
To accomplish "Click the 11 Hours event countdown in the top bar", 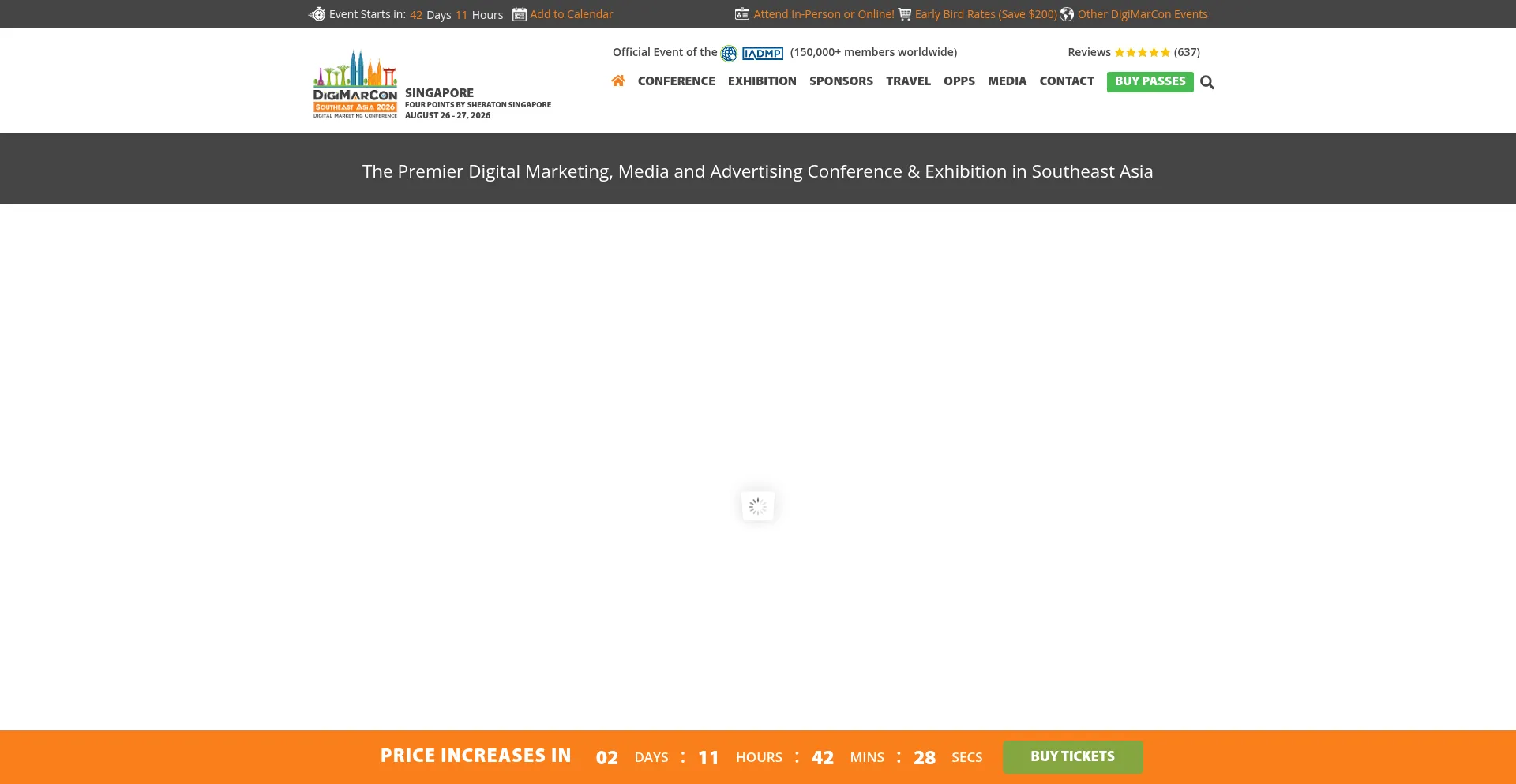I will pyautogui.click(x=479, y=15).
